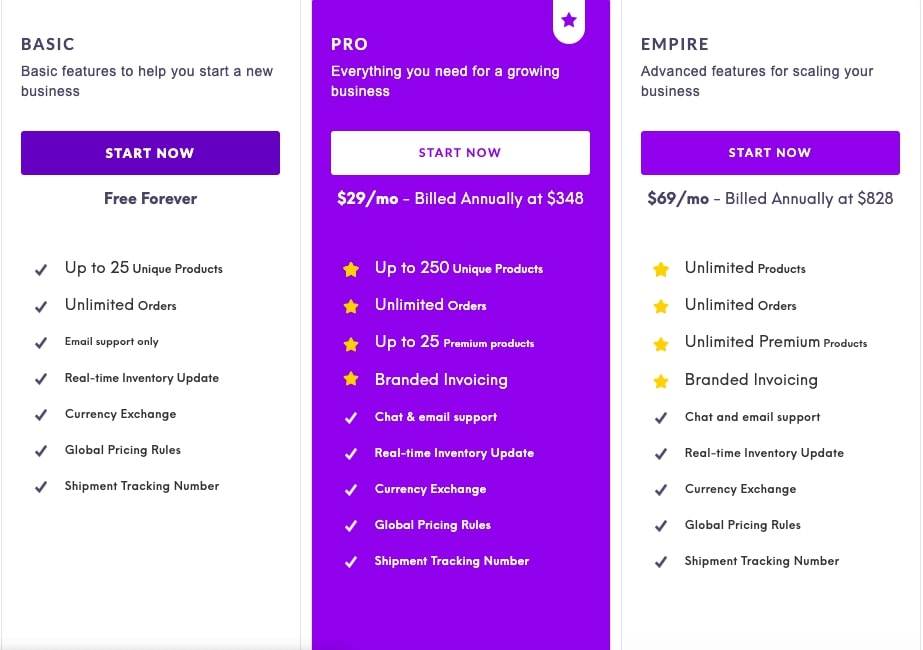Click the checkmark next to EMPIRE Shipment Tracking Number
The width and height of the screenshot is (923, 650).
(661, 562)
